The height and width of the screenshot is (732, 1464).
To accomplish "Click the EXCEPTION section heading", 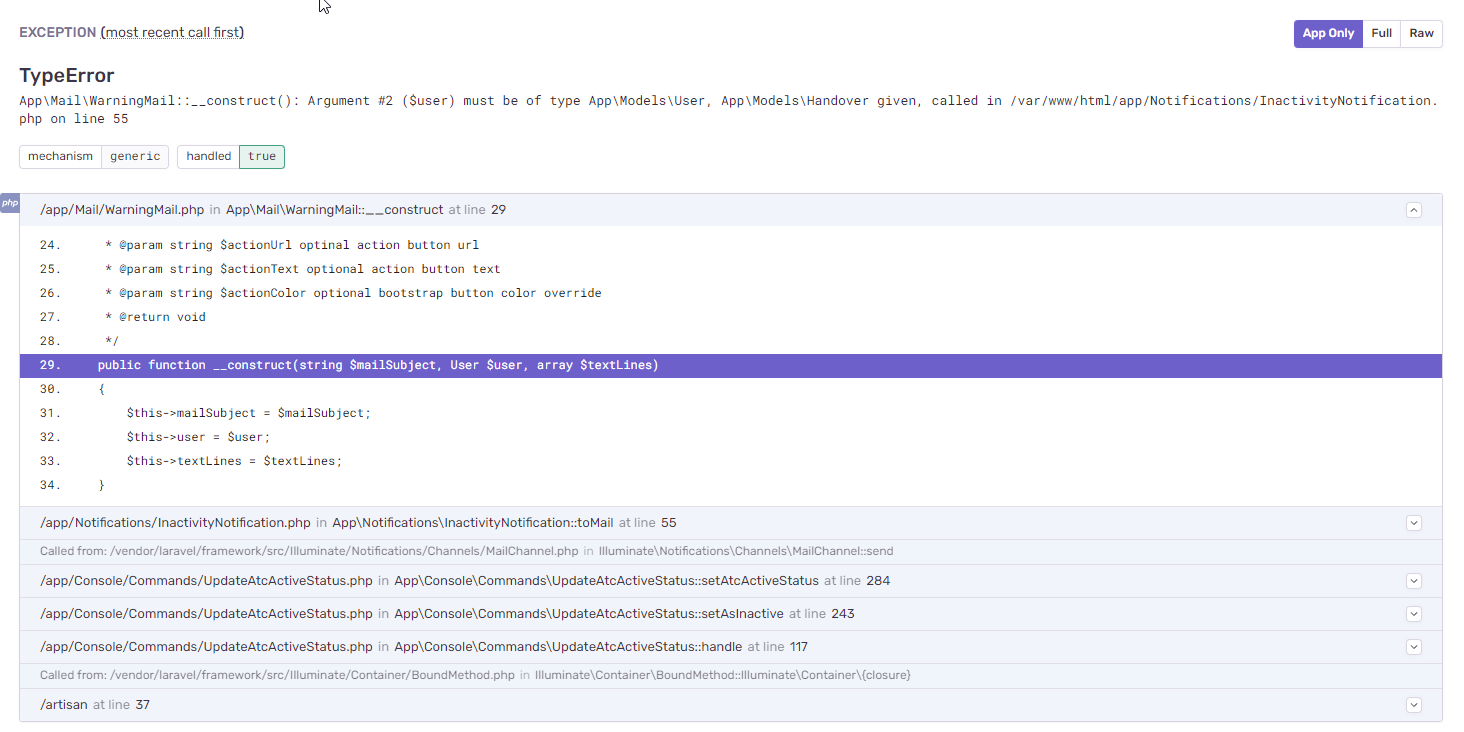I will pos(58,33).
